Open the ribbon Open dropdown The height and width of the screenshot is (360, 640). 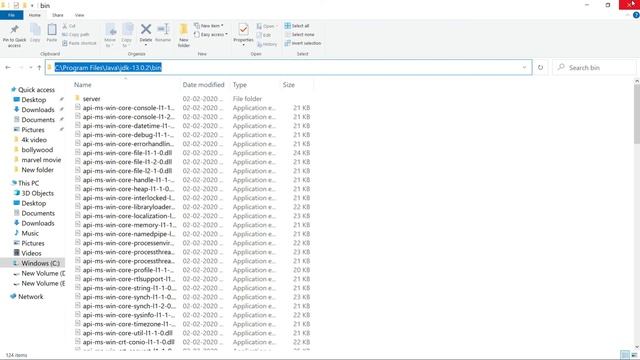[x=267, y=26]
